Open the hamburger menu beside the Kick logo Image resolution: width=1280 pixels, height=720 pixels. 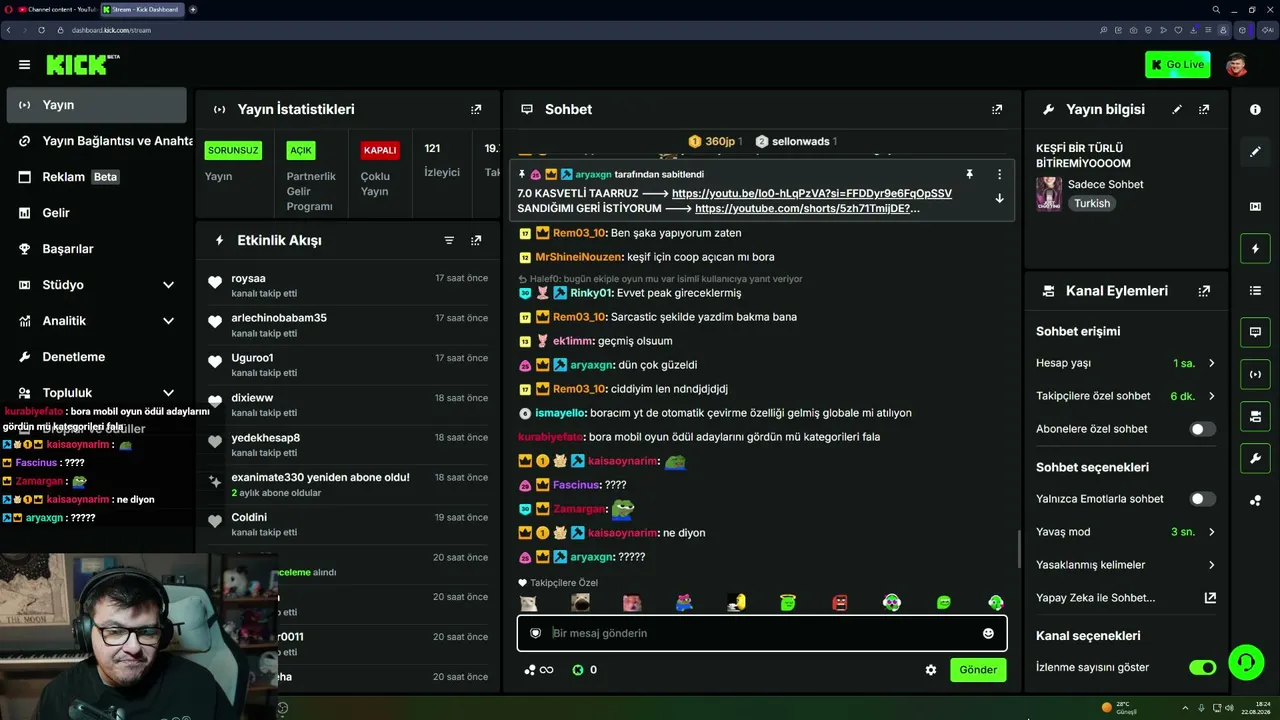pos(24,65)
